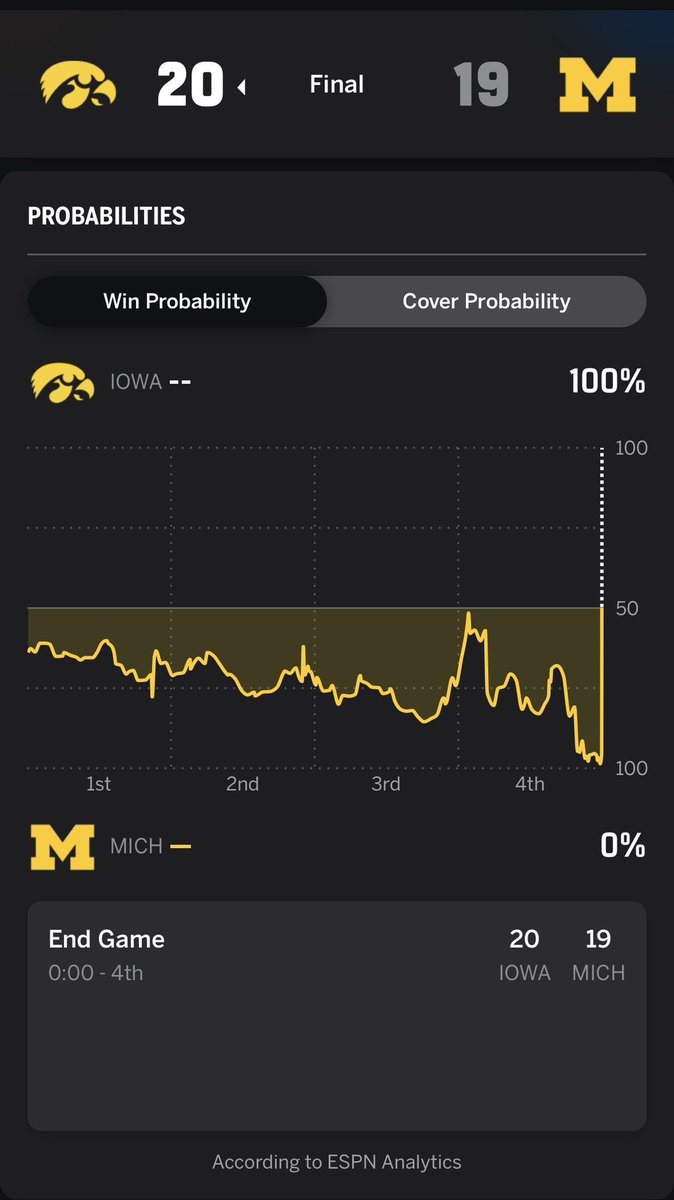Open the End Game play card
This screenshot has height=1200, width=674.
(x=337, y=1016)
